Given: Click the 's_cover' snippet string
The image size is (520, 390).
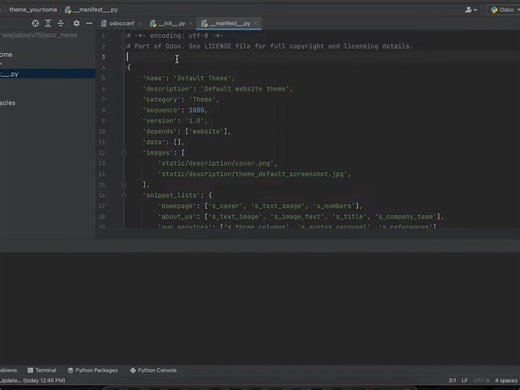Looking at the screenshot, I should click(226, 206).
